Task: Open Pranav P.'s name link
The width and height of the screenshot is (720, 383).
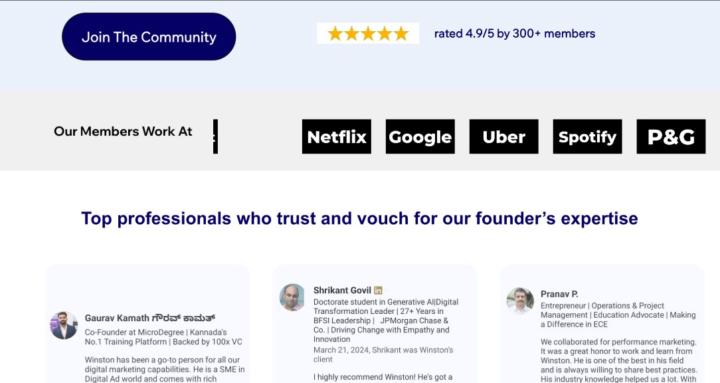Action: [x=559, y=294]
